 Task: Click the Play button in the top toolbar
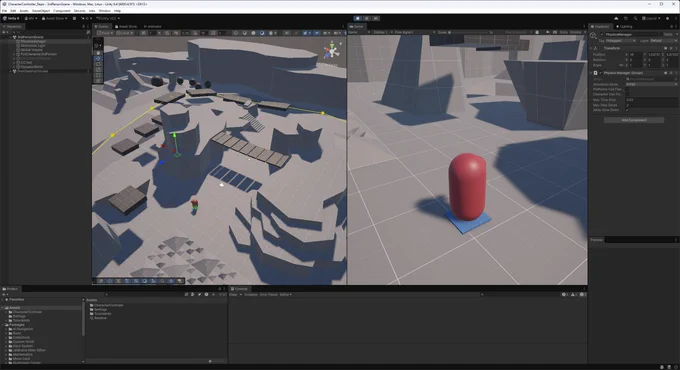tap(358, 18)
